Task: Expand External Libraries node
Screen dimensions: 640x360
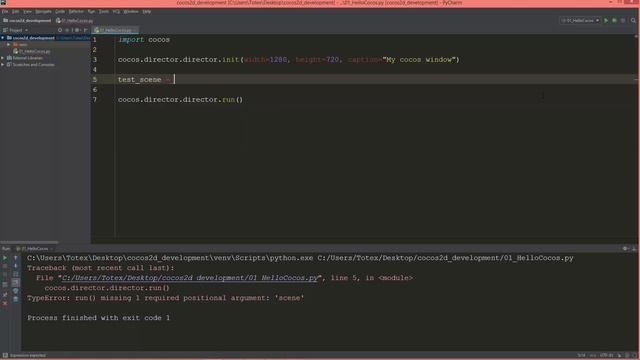Action: 3,58
